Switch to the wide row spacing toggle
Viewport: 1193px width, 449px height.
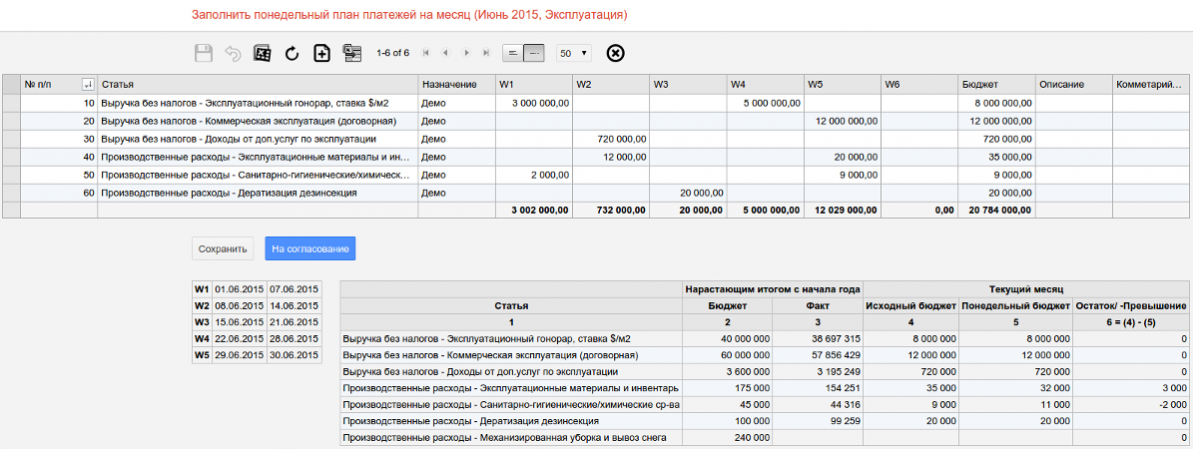pyautogui.click(x=535, y=53)
